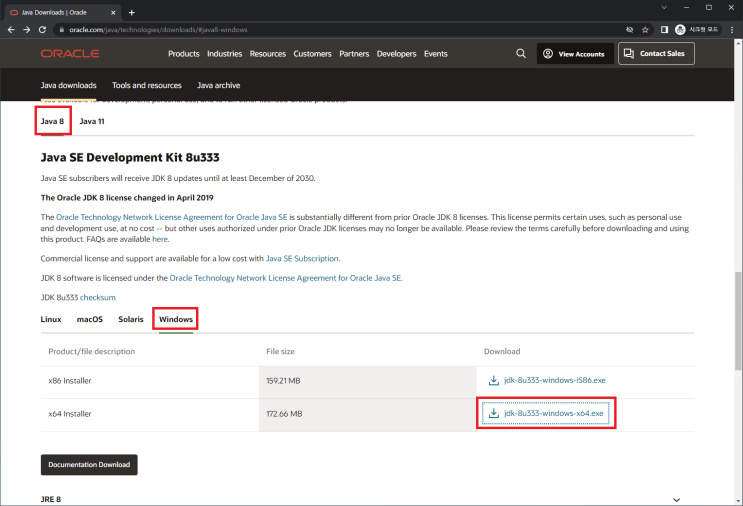Click the Oracle logo
This screenshot has width=743, height=506.
point(70,54)
